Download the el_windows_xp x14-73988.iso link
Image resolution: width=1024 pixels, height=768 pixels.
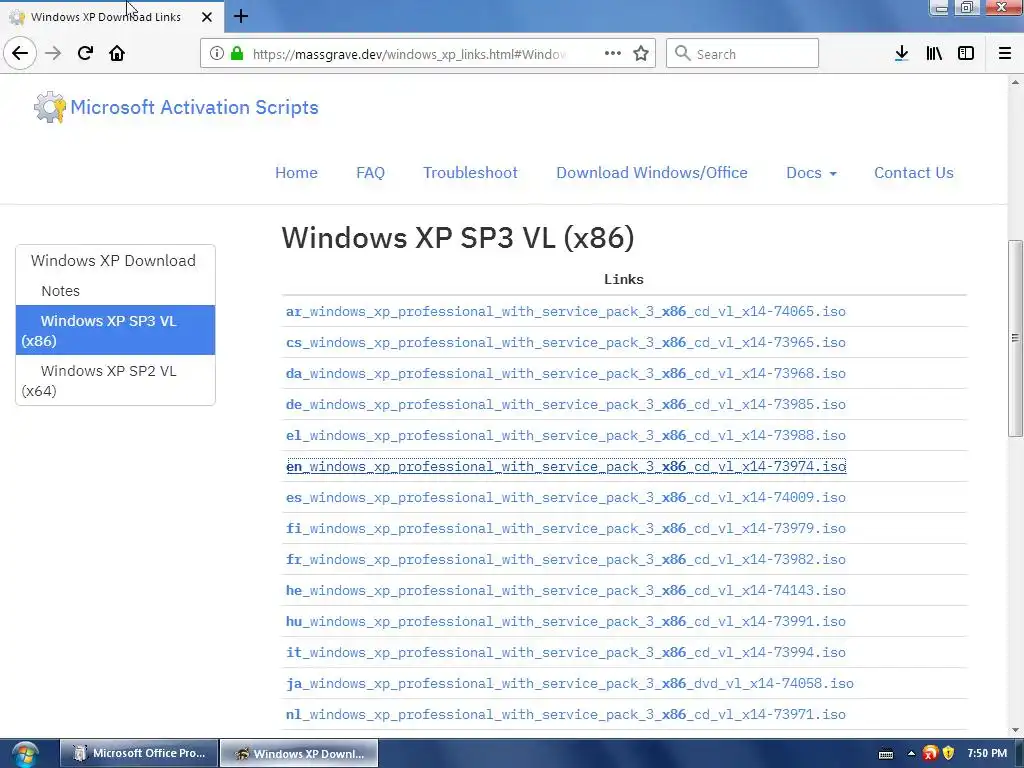point(566,436)
